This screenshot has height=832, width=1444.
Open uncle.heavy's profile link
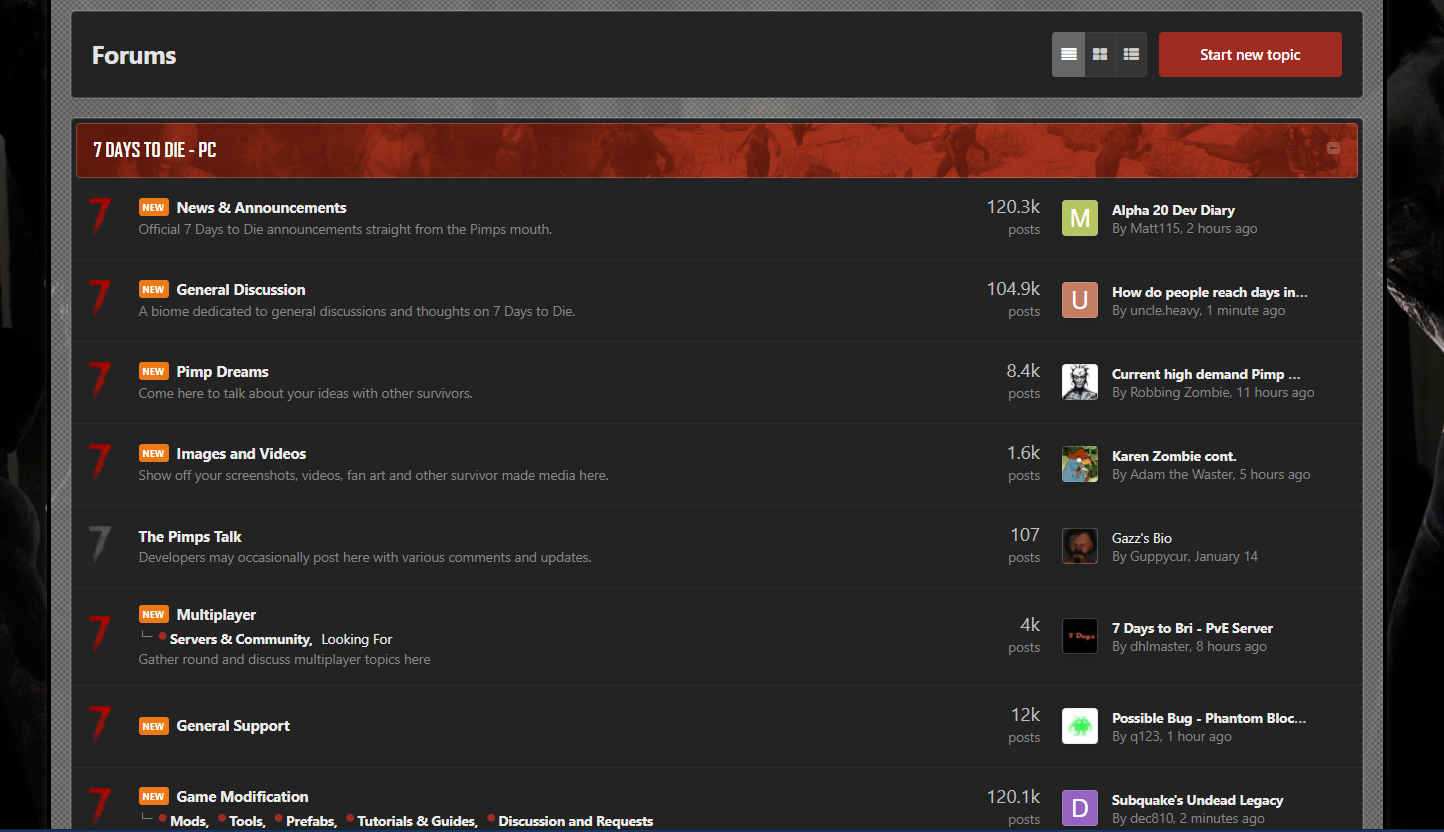(1165, 310)
